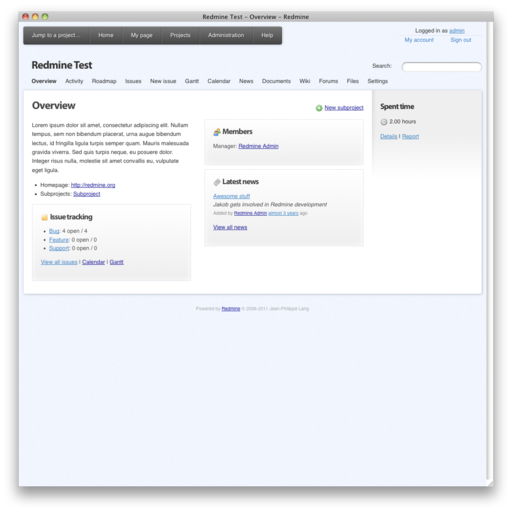Image resolution: width=512 pixels, height=512 pixels.
Task: Open Calendar link in Issue tracking box
Action: pyautogui.click(x=93, y=262)
